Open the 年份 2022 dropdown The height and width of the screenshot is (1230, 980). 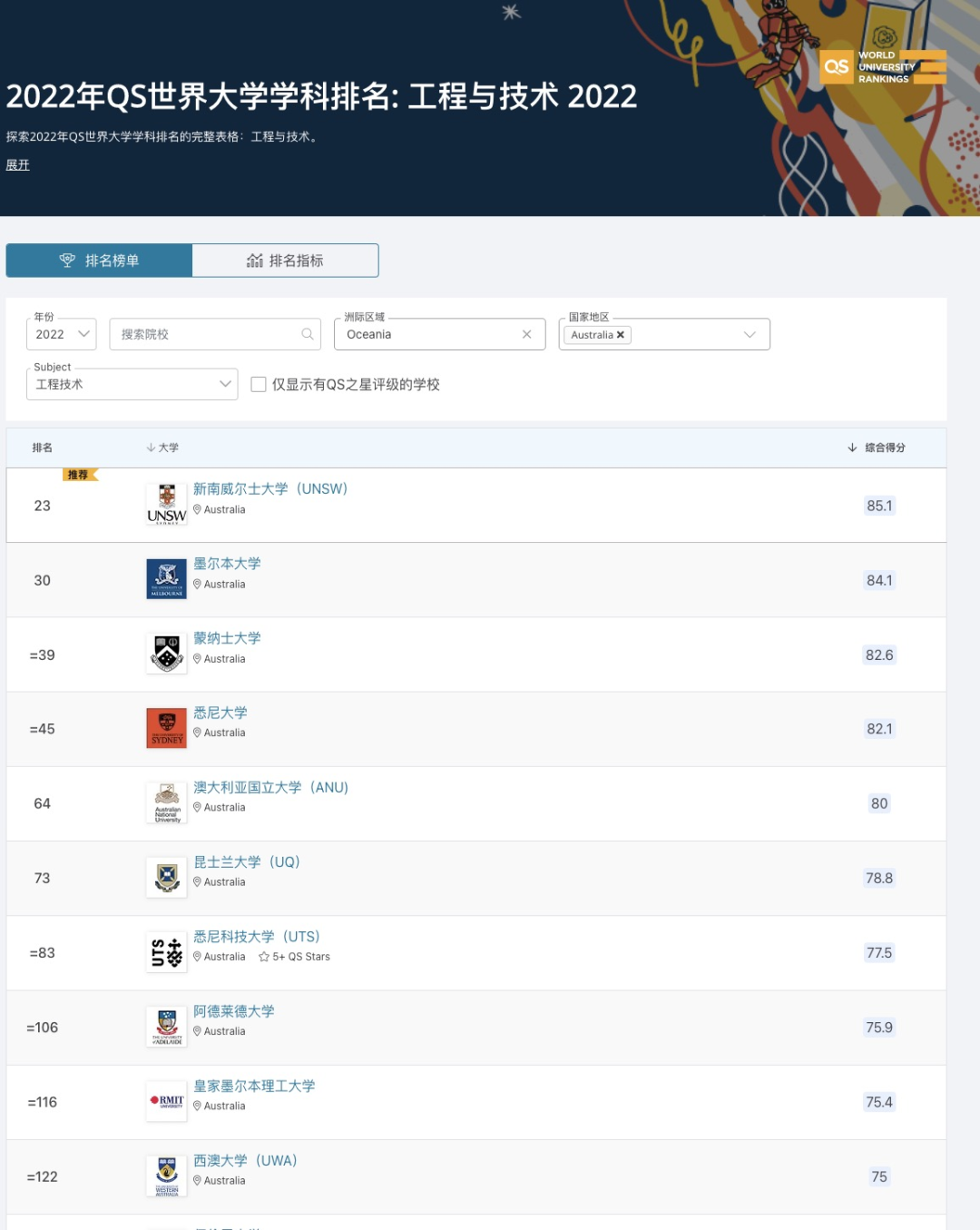coord(62,334)
